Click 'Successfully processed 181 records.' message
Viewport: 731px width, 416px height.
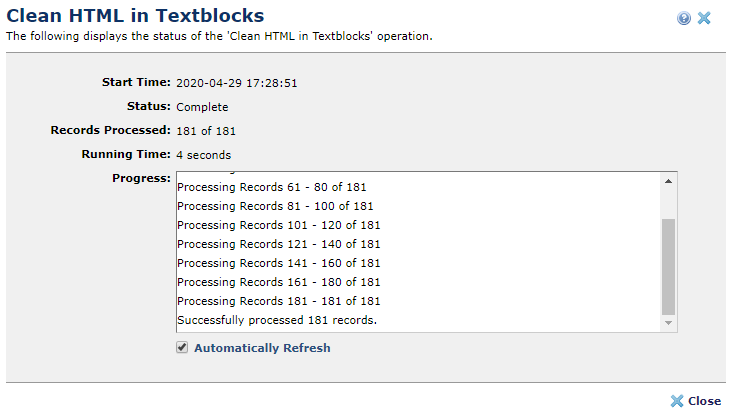point(276,320)
